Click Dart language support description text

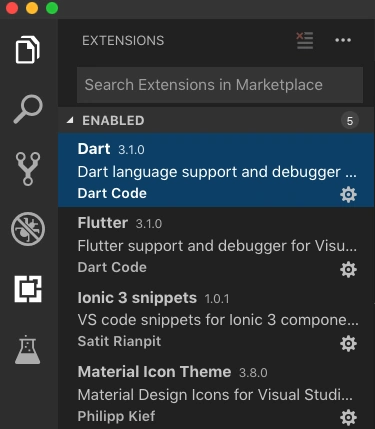tap(217, 172)
